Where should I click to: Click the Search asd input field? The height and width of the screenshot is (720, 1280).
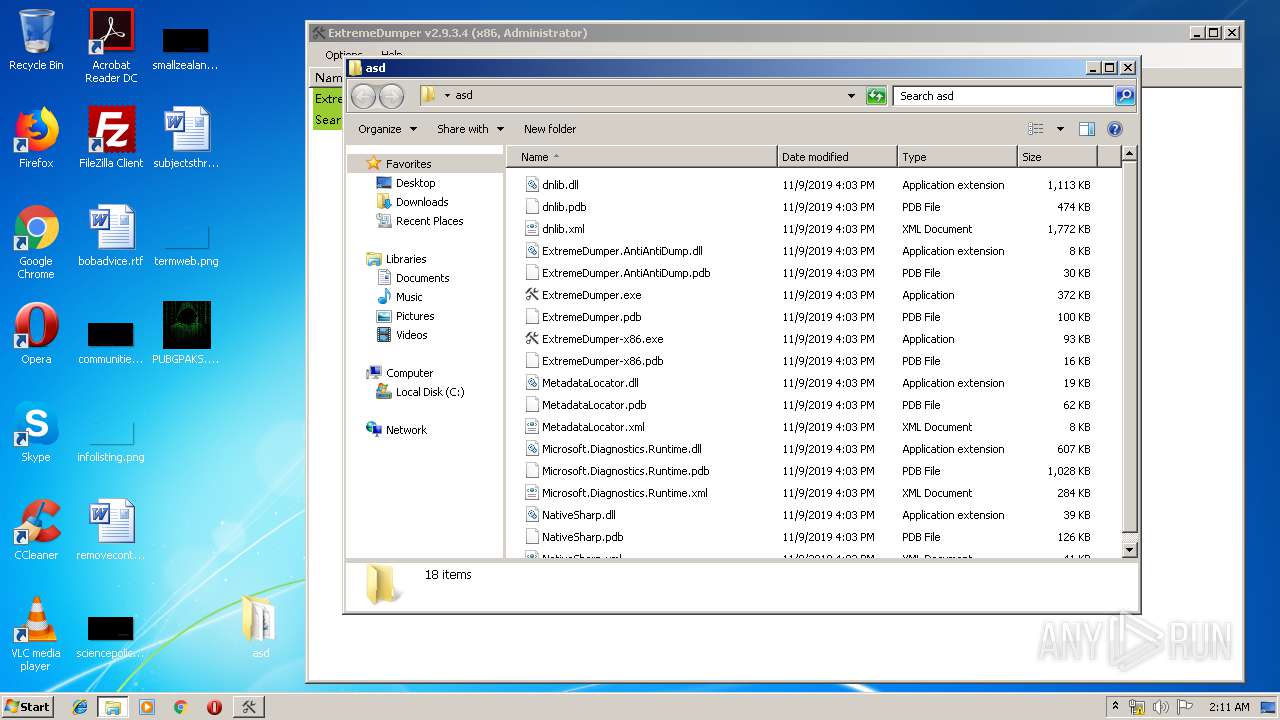tap(1003, 96)
